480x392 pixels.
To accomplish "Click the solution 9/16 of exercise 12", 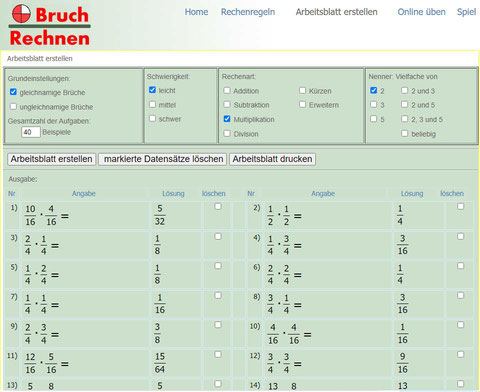I will 402,363.
